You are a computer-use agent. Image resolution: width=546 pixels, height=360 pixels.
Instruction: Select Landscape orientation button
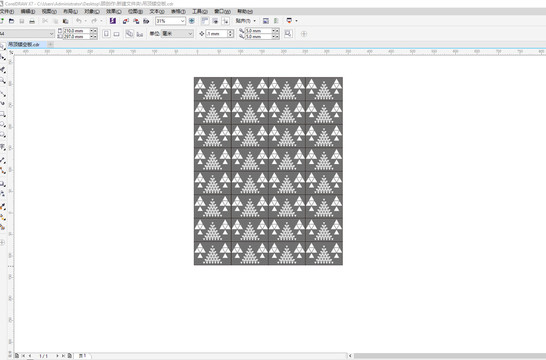coord(117,34)
